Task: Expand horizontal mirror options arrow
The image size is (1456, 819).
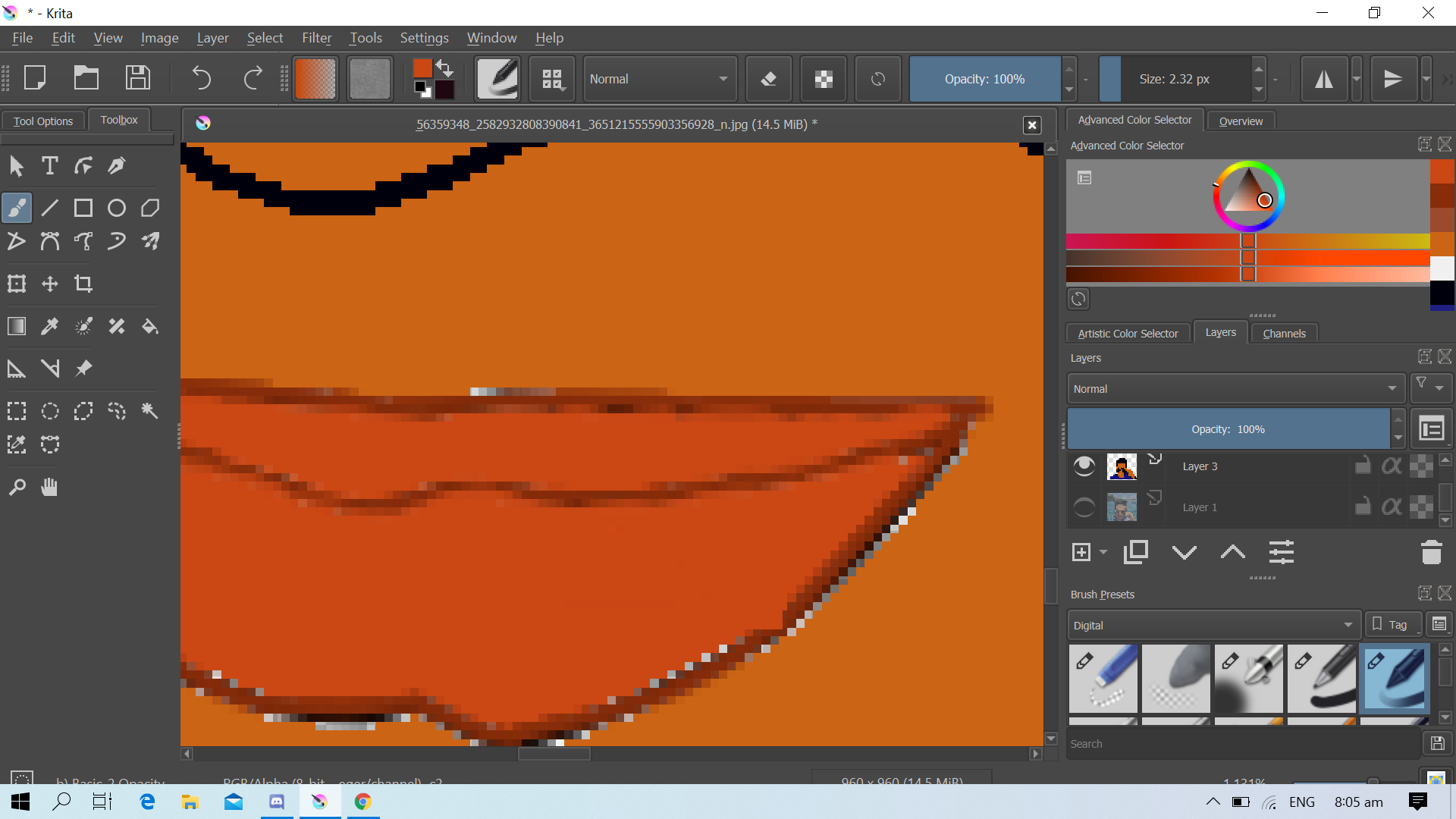Action: (1357, 78)
